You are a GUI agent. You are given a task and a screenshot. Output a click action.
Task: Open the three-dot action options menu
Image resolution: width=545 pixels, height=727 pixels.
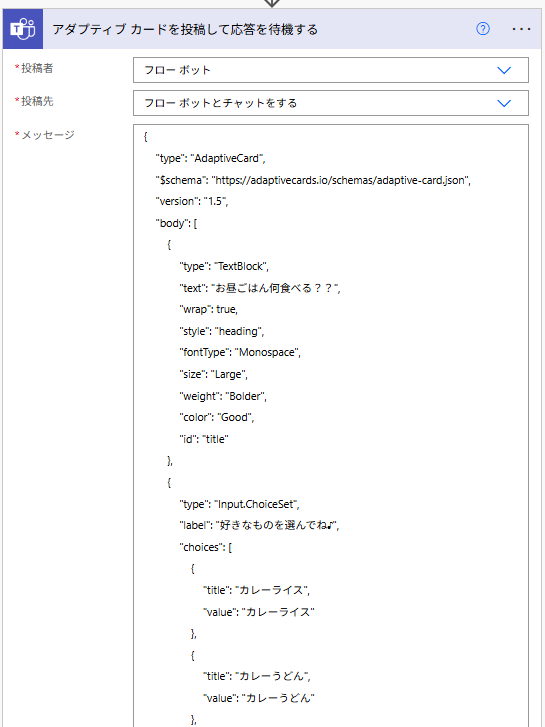coord(521,29)
